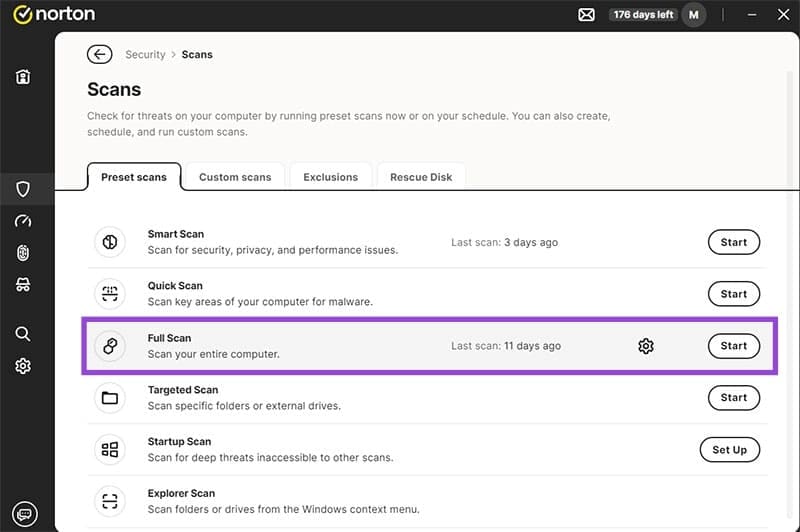800x532 pixels.
Task: Open the Identity incognito sidebar icon
Action: point(23,285)
